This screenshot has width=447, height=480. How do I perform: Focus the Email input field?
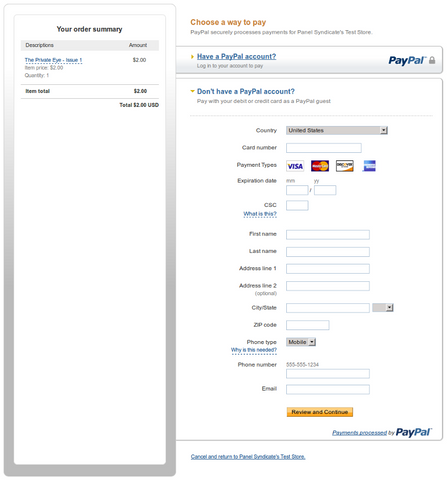tap(328, 389)
